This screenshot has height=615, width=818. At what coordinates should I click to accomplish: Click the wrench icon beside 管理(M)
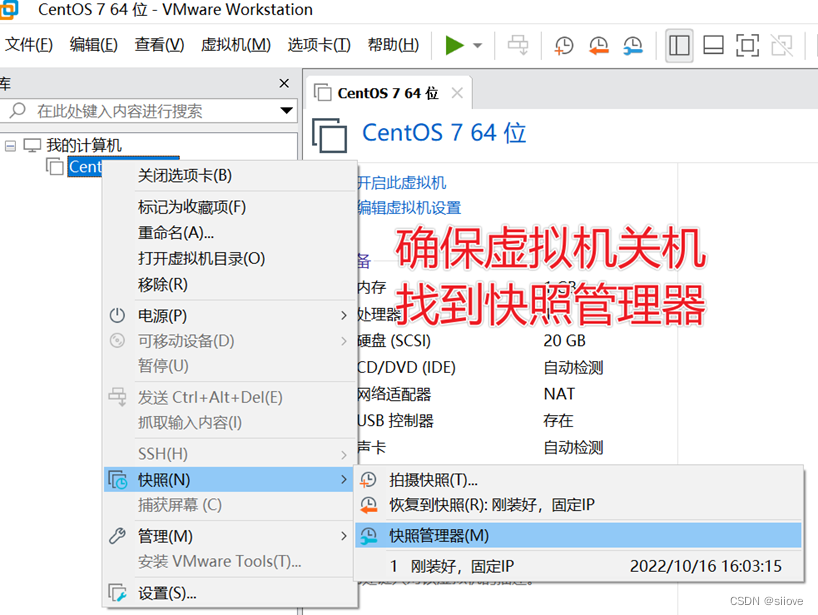click(x=117, y=536)
